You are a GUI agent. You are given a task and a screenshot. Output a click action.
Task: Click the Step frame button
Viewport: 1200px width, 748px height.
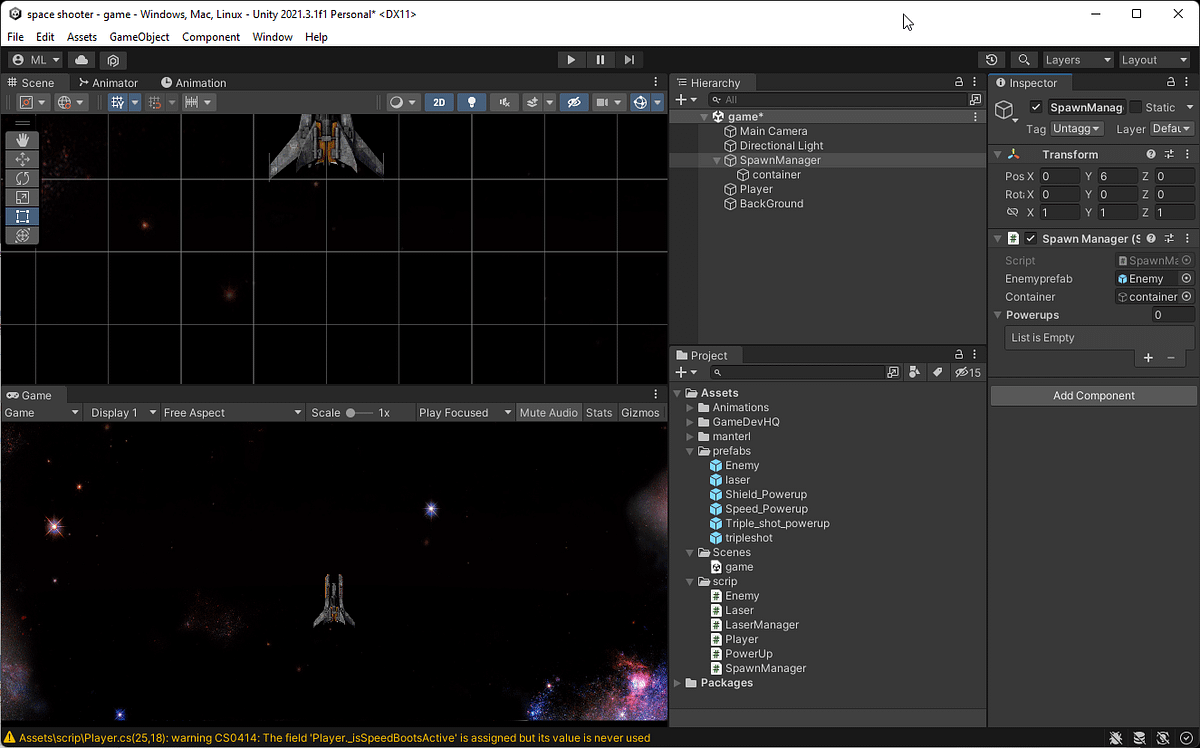tap(629, 60)
